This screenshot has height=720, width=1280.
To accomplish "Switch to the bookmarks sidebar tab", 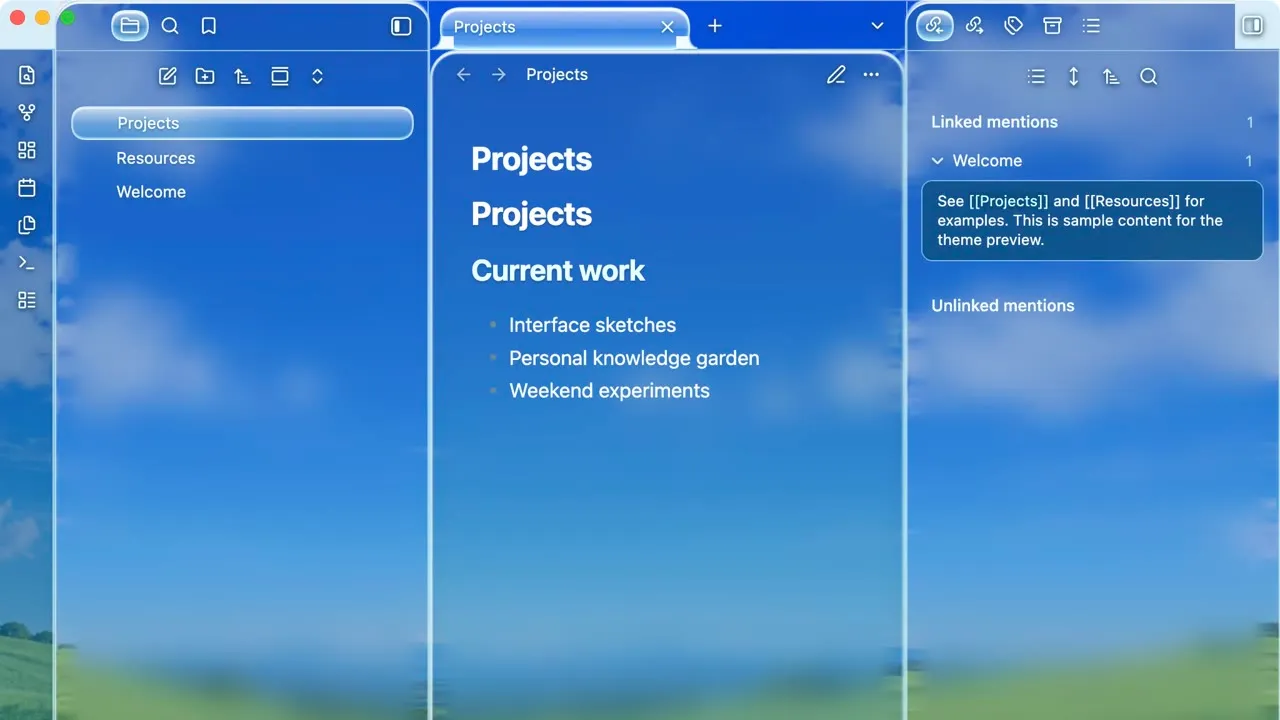I will [208, 26].
